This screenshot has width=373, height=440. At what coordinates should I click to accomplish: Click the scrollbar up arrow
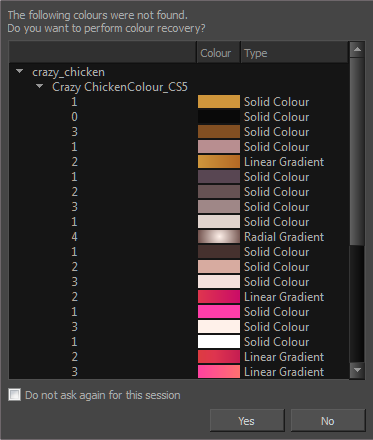[x=357, y=50]
